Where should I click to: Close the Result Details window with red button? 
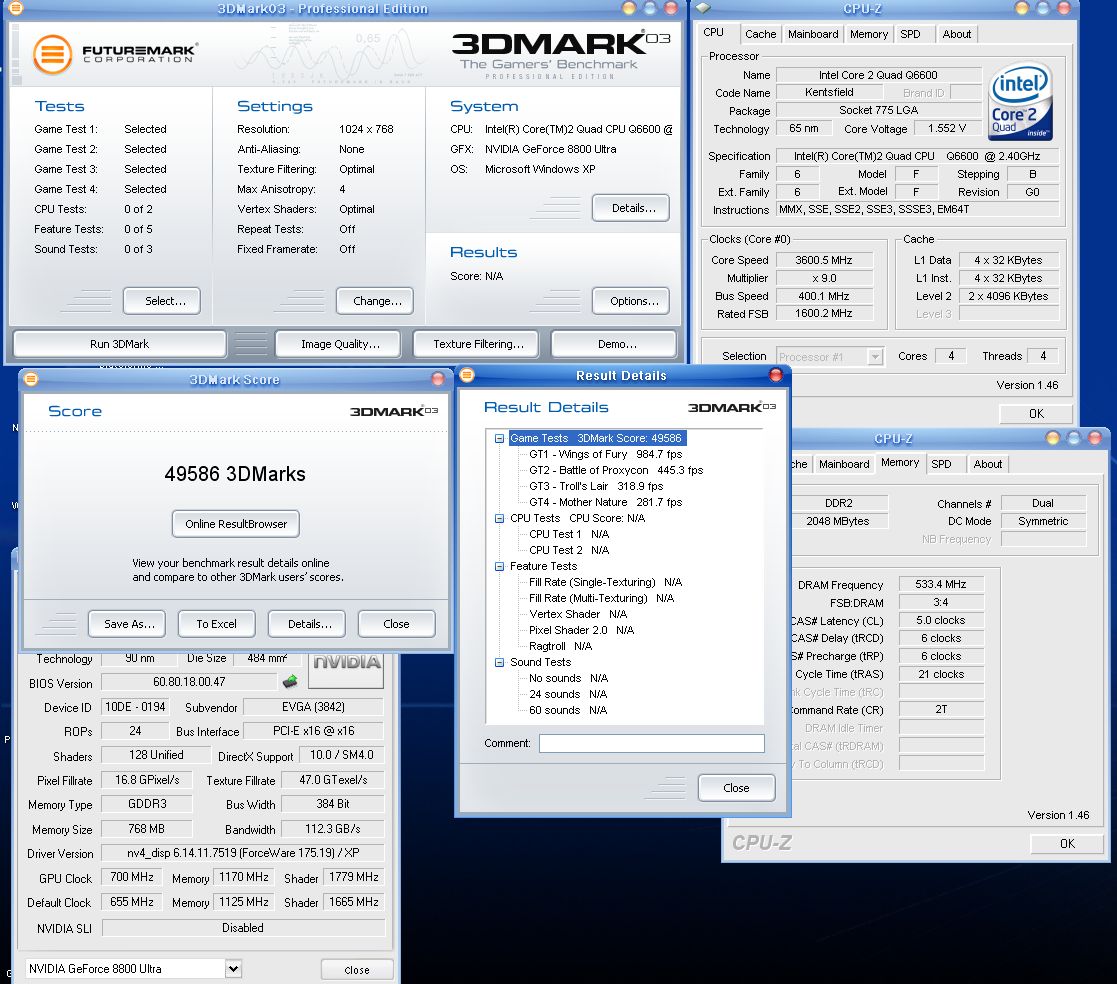click(x=776, y=375)
